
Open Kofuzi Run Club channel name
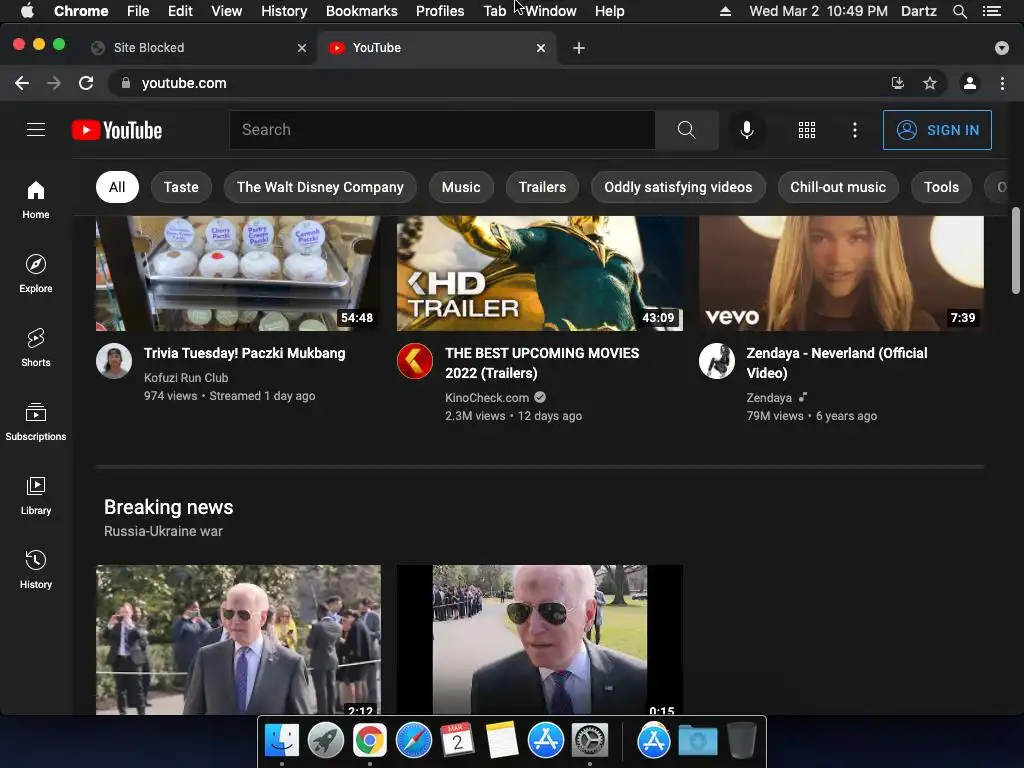186,377
